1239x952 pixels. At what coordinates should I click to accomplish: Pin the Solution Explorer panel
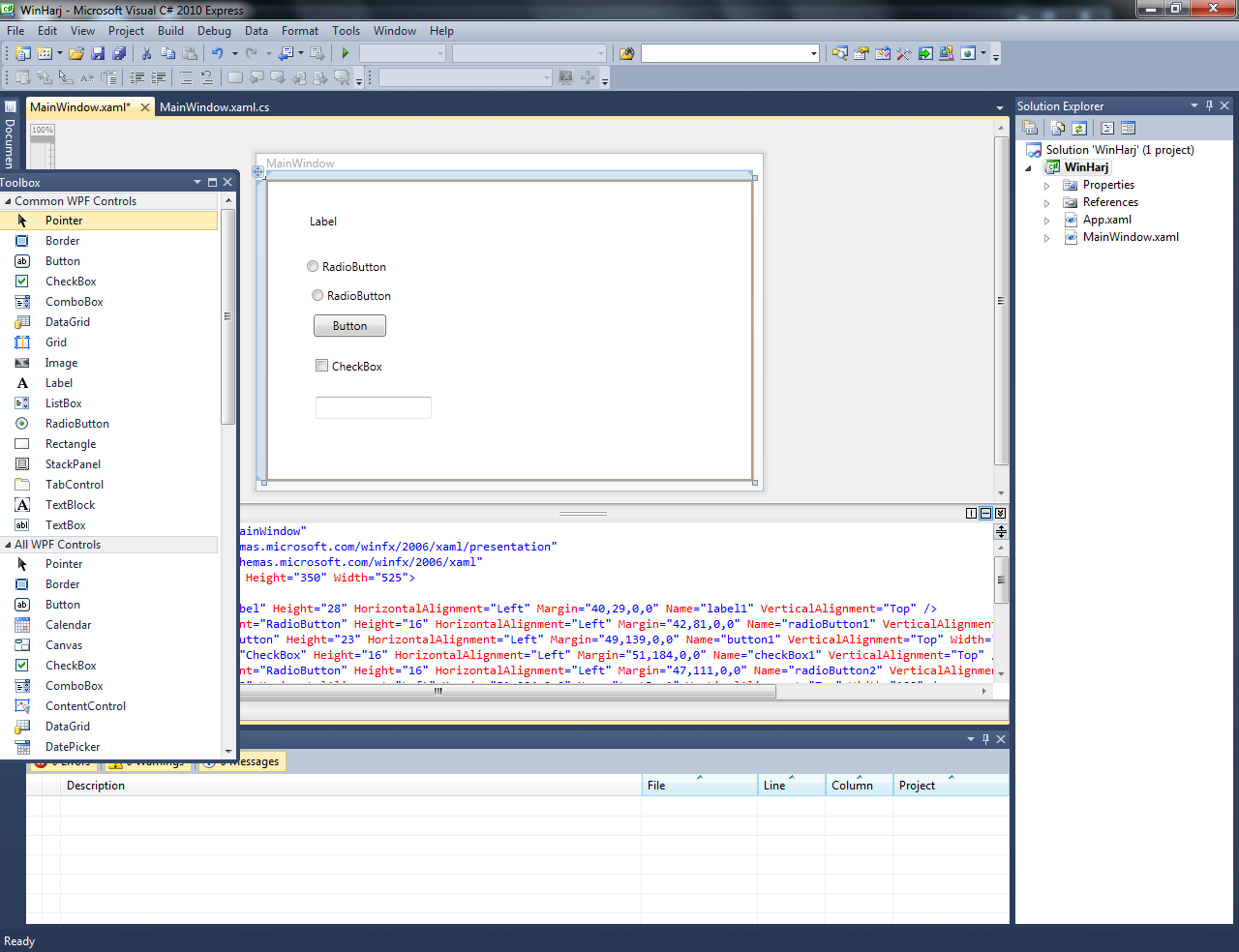[x=1209, y=105]
